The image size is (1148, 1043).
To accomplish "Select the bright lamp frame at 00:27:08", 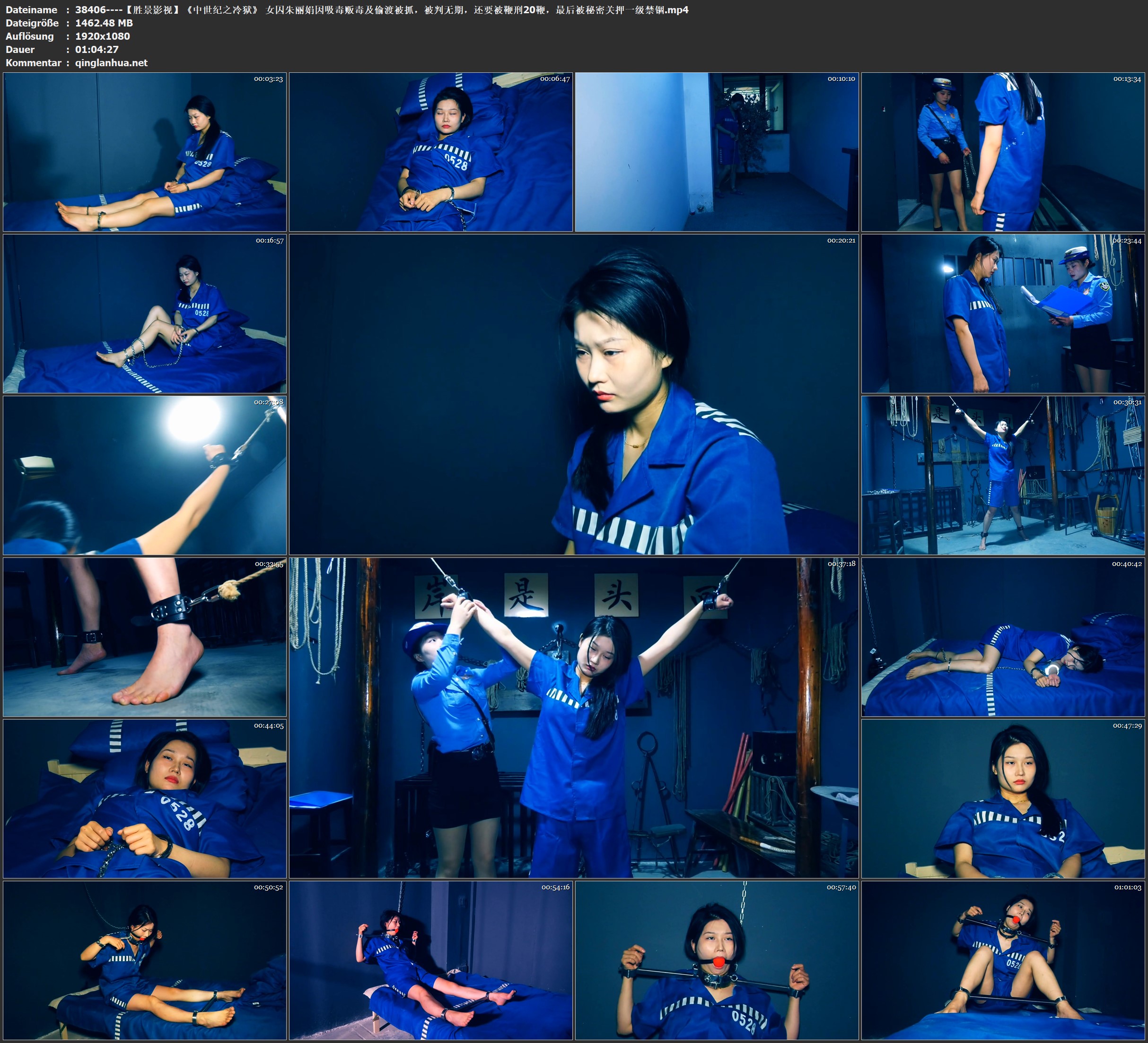I will pos(145,475).
